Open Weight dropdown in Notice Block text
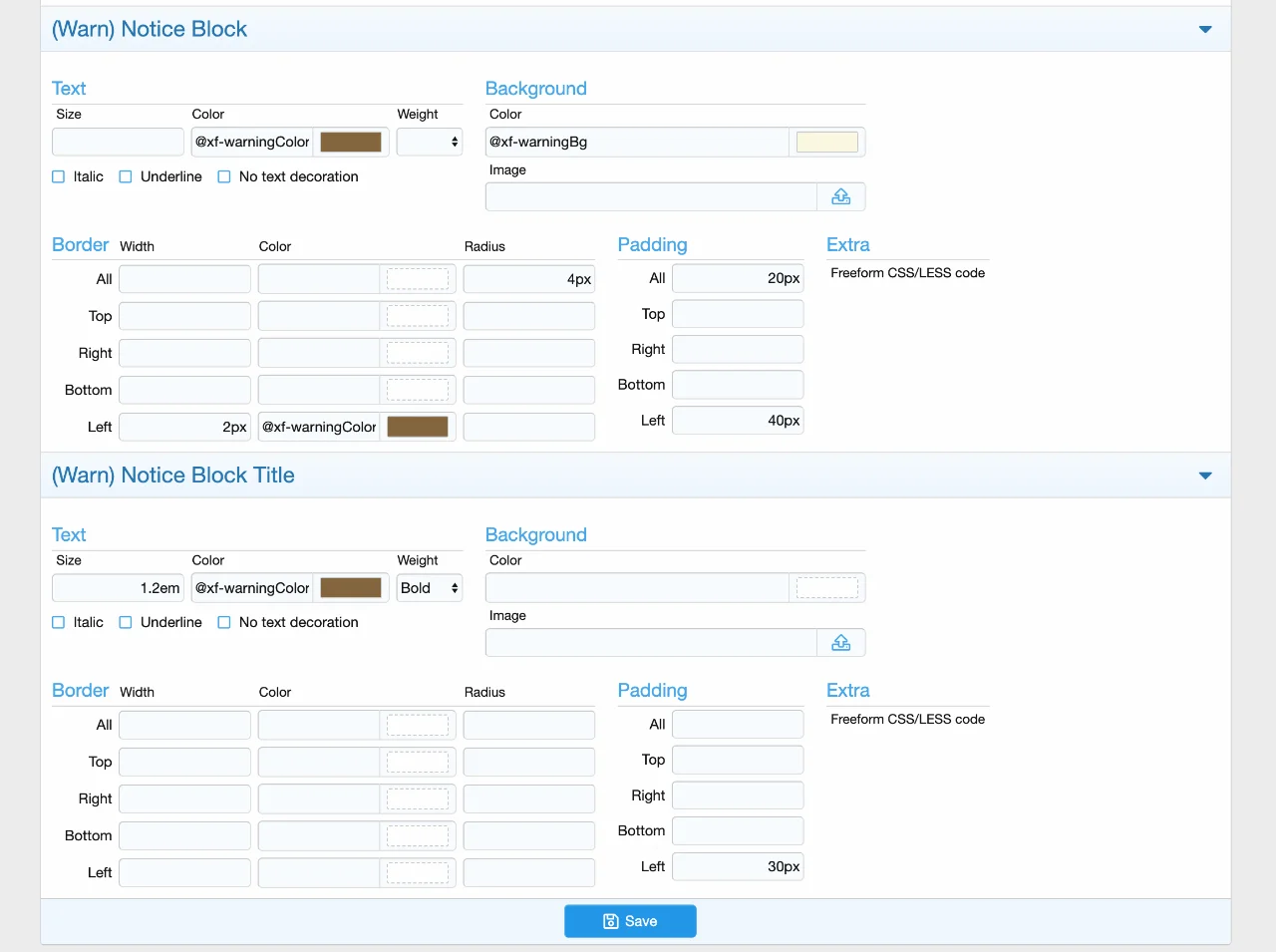 coord(430,143)
